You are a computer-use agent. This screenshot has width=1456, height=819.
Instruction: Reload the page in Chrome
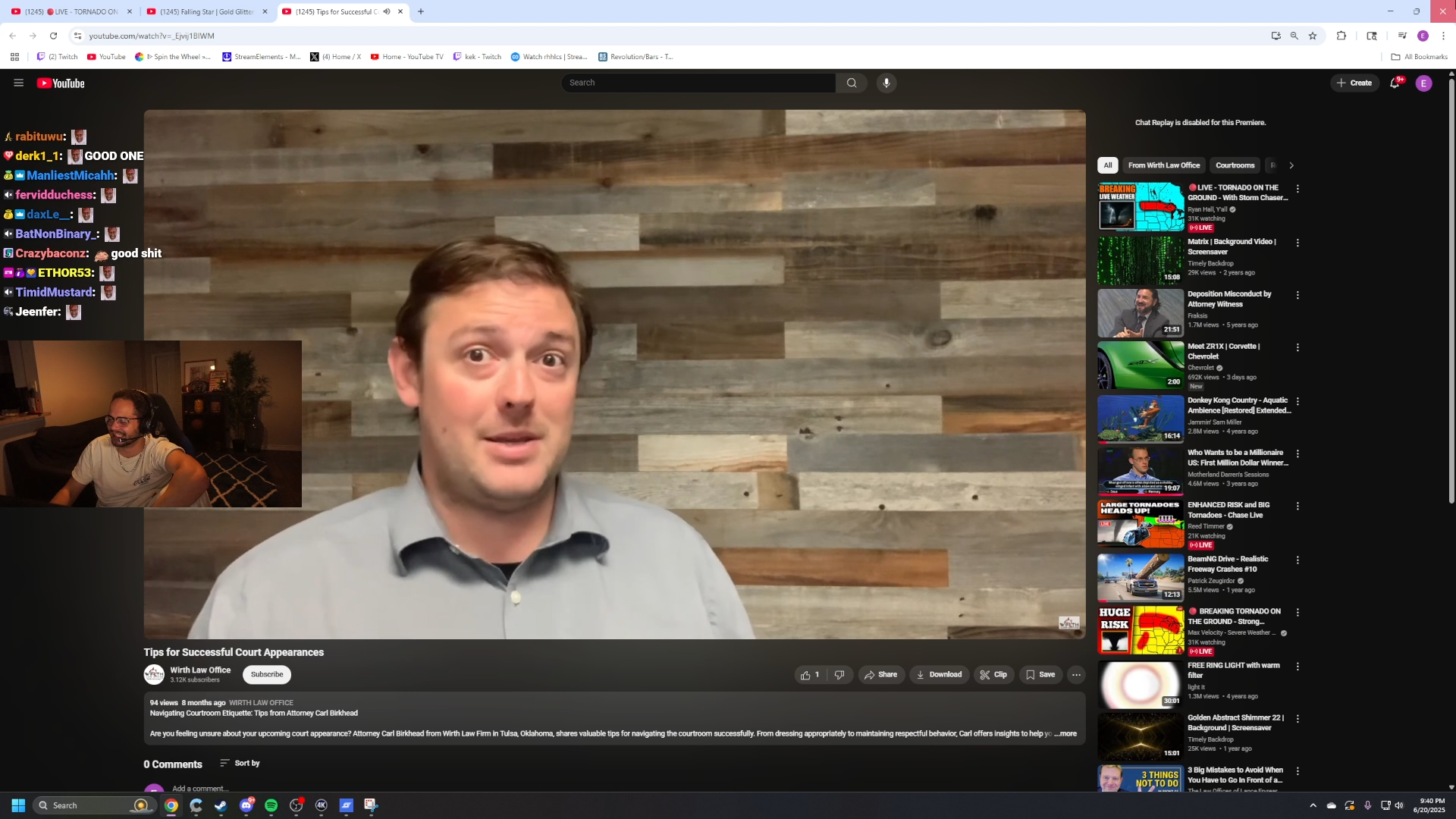(53, 36)
